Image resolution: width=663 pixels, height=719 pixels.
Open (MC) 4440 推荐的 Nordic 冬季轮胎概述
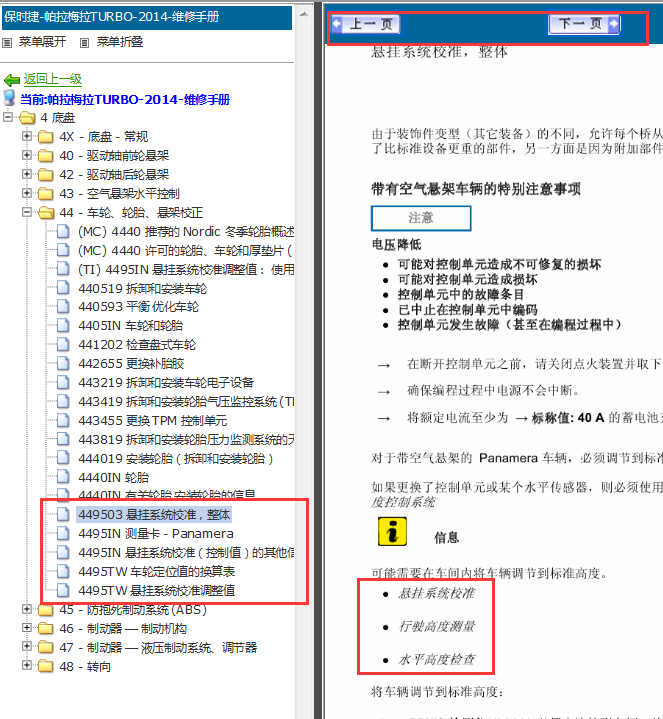point(186,232)
